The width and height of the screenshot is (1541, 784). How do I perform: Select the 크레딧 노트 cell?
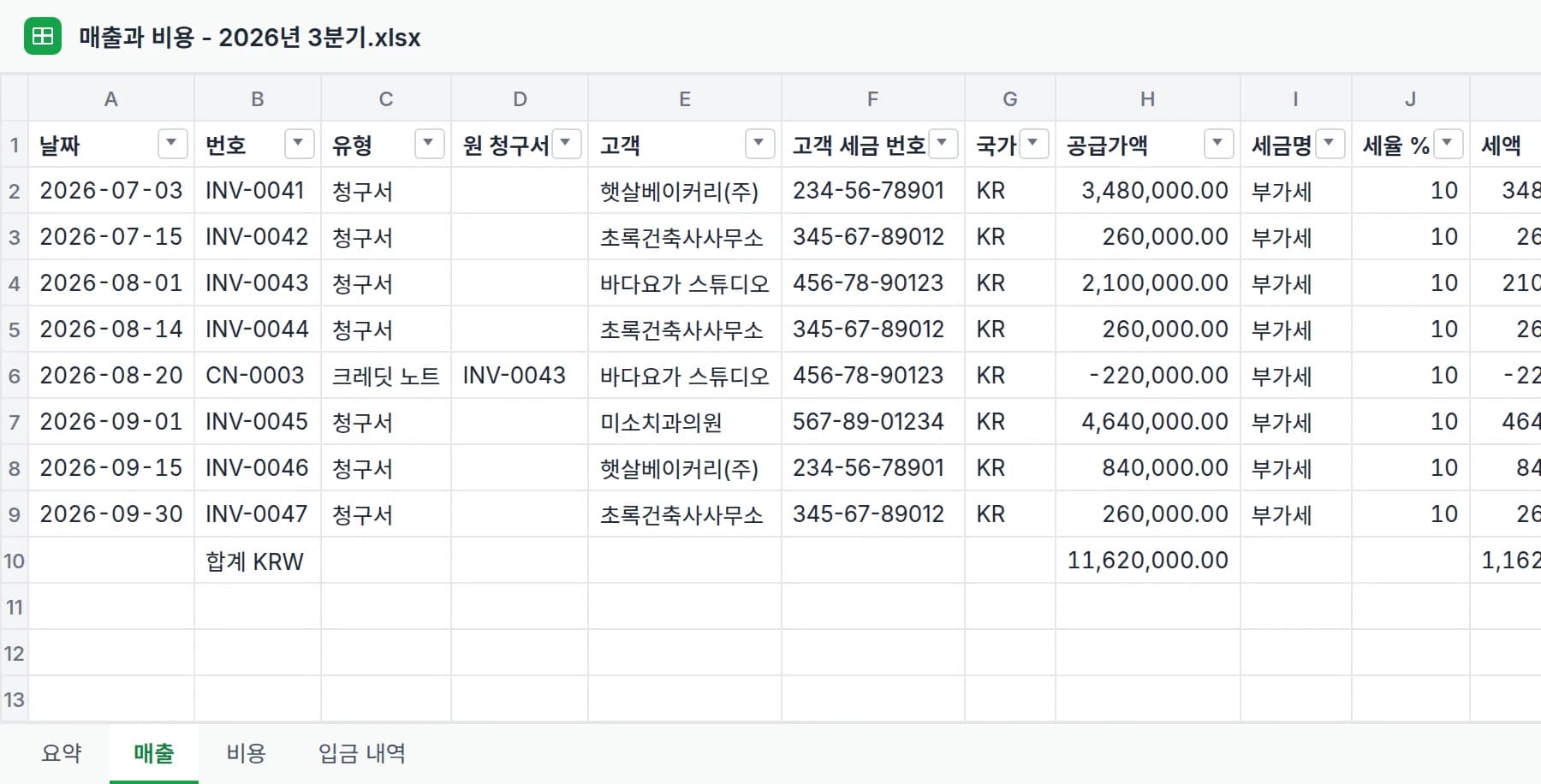tap(386, 376)
